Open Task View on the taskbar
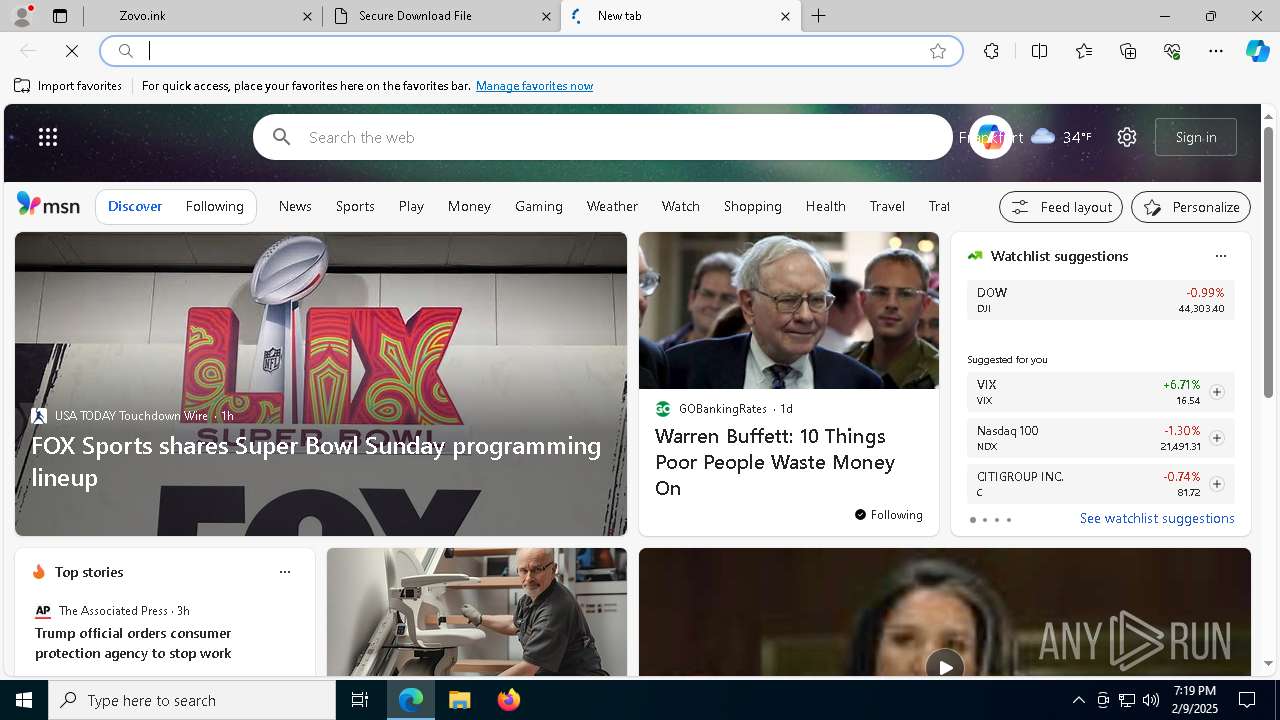 [x=360, y=700]
